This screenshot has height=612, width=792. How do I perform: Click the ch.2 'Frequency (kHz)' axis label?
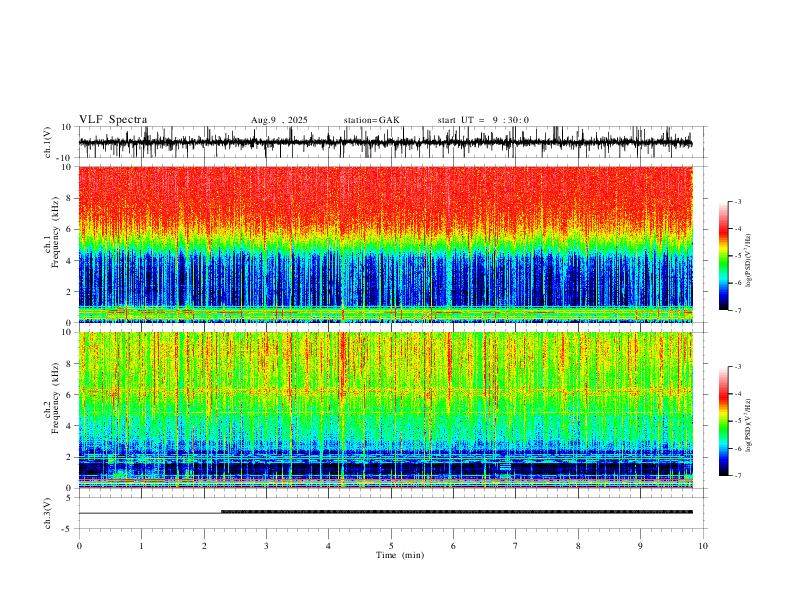55,398
